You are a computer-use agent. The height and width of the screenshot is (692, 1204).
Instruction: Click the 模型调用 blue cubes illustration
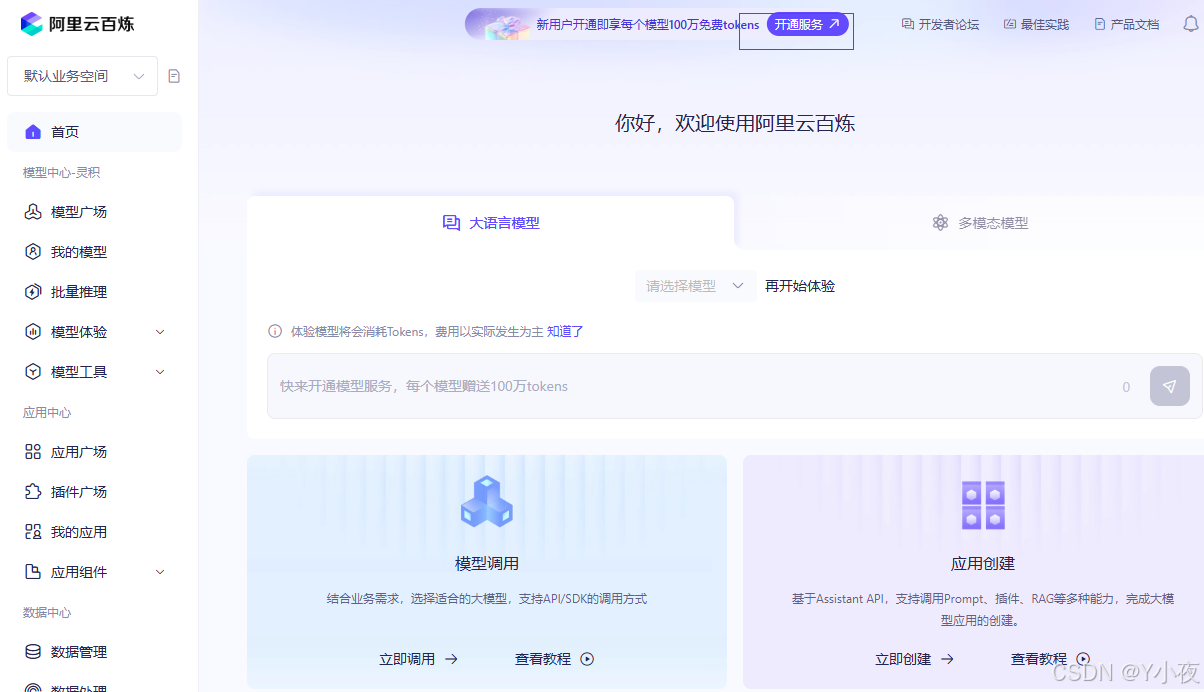(x=487, y=502)
